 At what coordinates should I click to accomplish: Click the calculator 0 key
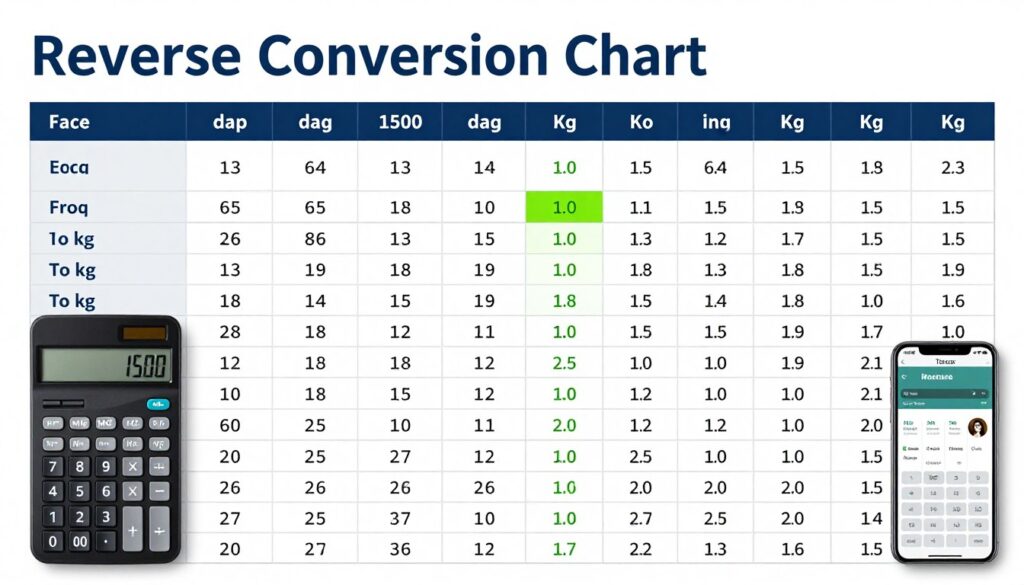[53, 541]
